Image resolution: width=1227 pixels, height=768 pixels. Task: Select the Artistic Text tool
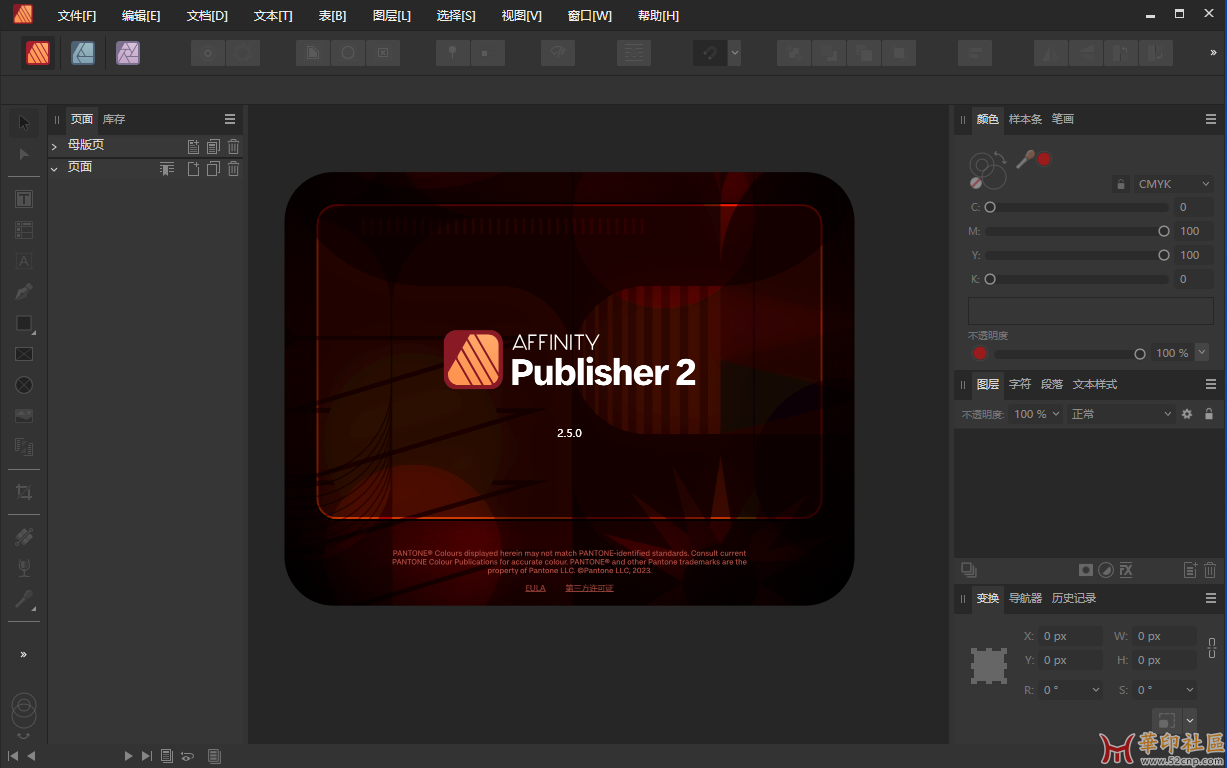pos(24,261)
